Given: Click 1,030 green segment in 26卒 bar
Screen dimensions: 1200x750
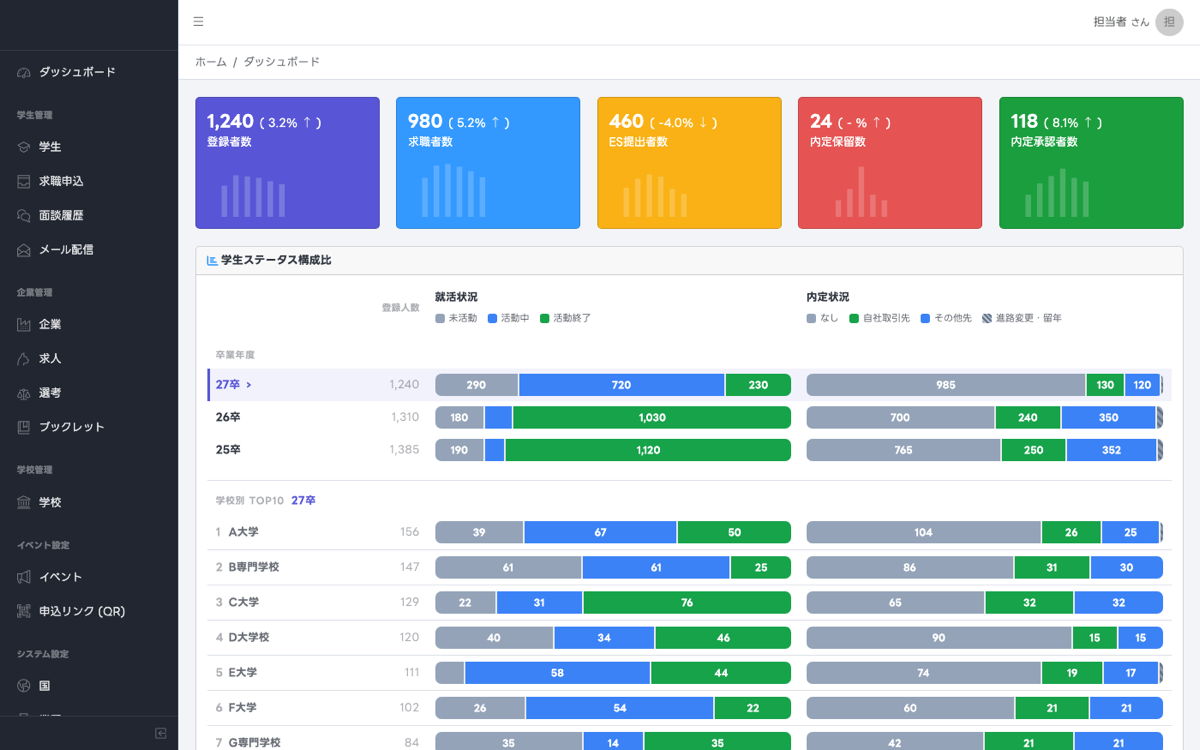Looking at the screenshot, I should (652, 417).
